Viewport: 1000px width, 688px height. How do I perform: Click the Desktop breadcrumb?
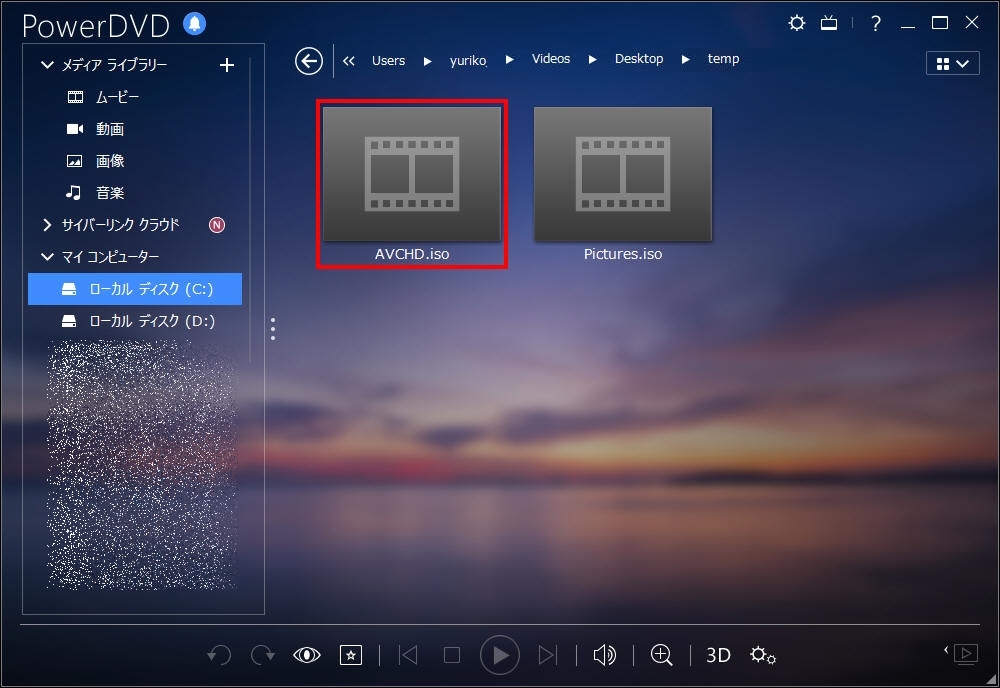639,59
